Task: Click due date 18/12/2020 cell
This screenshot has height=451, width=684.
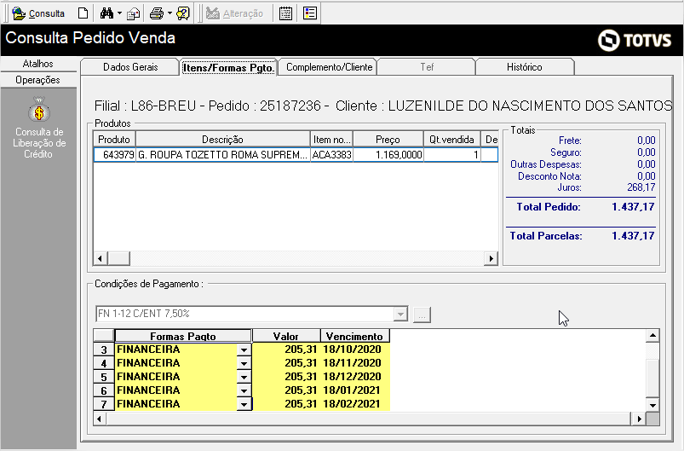Action: click(x=355, y=377)
